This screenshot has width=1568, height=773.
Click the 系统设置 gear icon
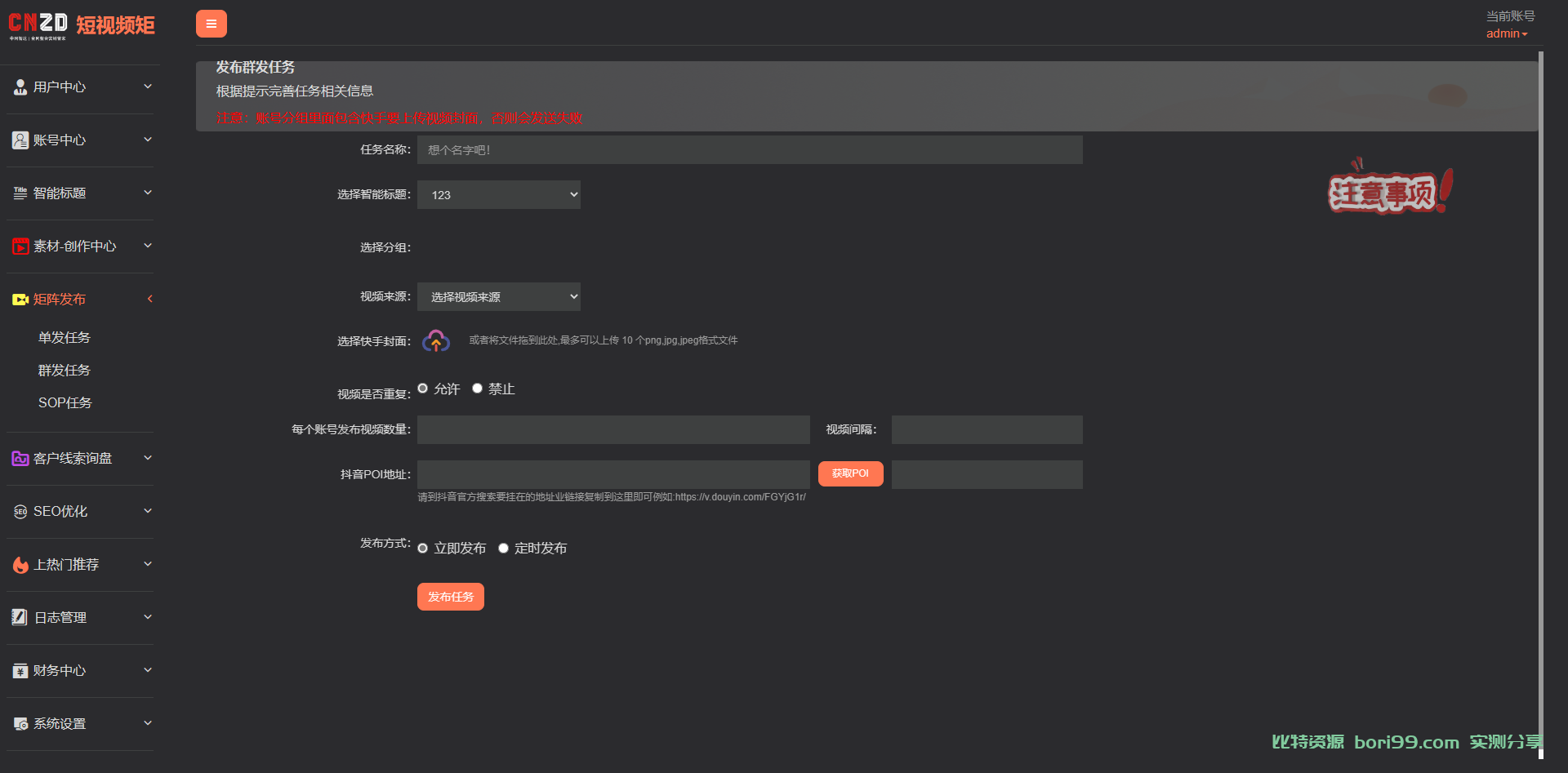(20, 724)
